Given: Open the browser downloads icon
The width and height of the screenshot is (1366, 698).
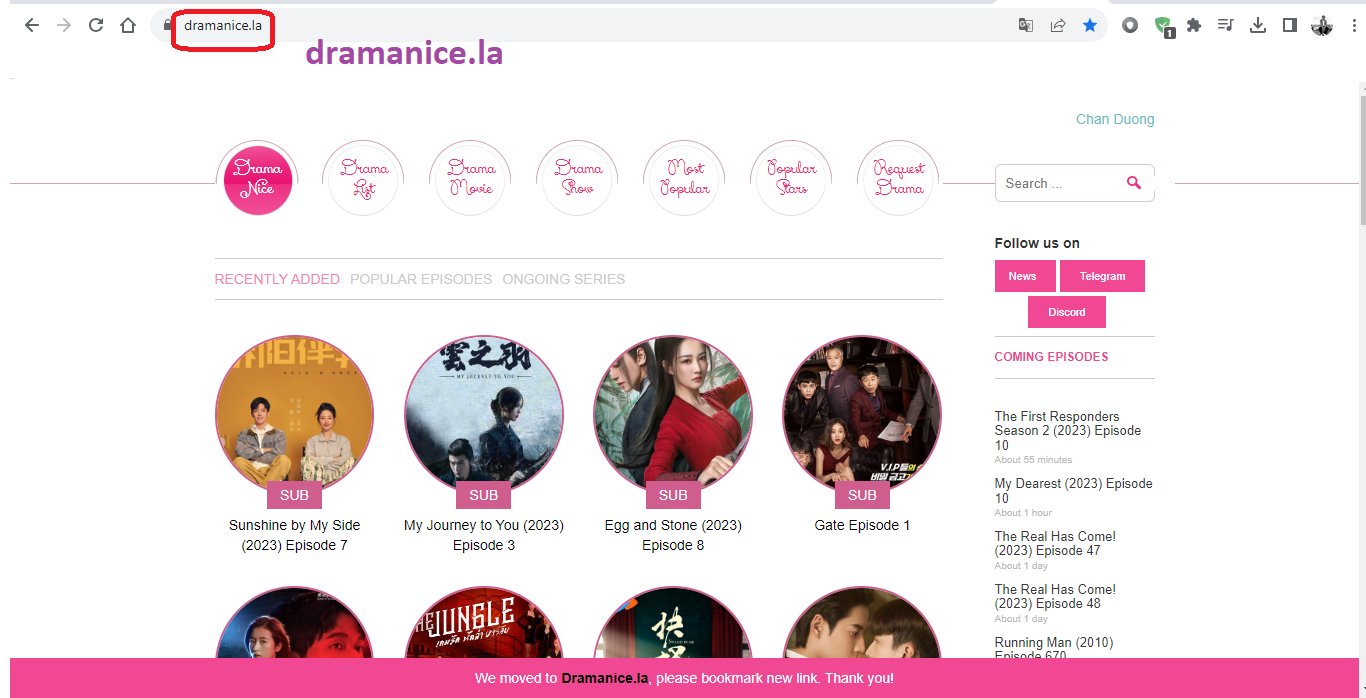Looking at the screenshot, I should (x=1258, y=26).
